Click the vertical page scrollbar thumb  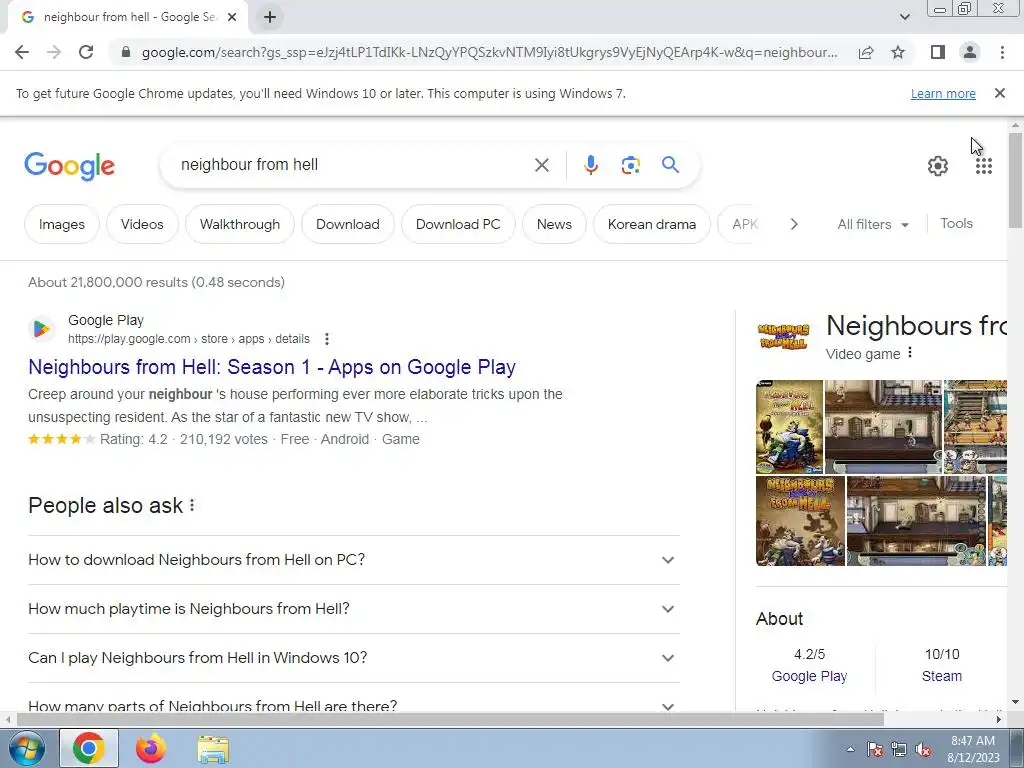[1015, 180]
